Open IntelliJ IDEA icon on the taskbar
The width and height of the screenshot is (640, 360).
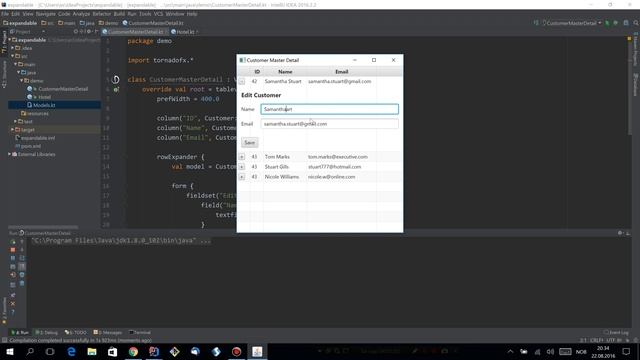[x=154, y=351]
